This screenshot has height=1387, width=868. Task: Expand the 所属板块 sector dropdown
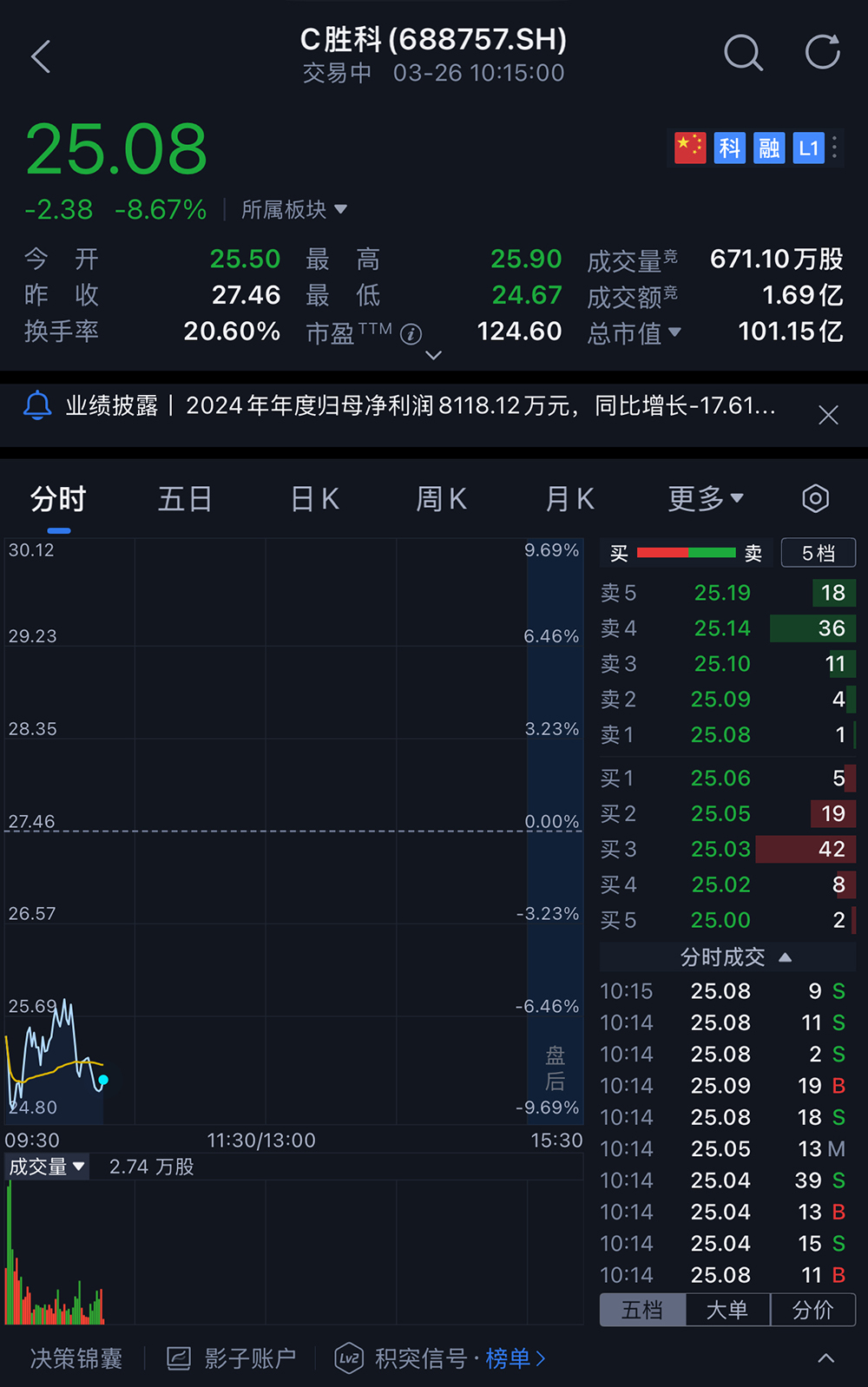point(294,209)
